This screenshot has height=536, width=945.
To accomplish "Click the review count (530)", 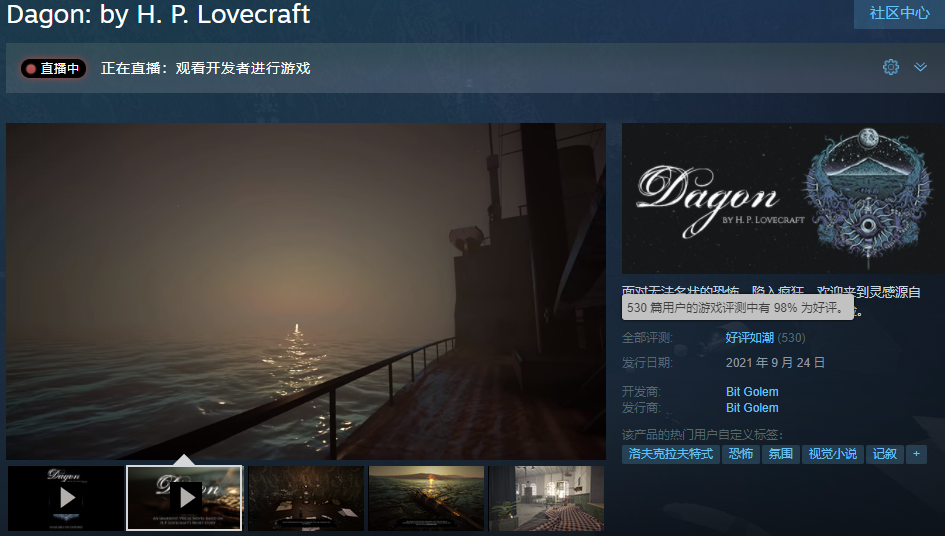I will 791,338.
